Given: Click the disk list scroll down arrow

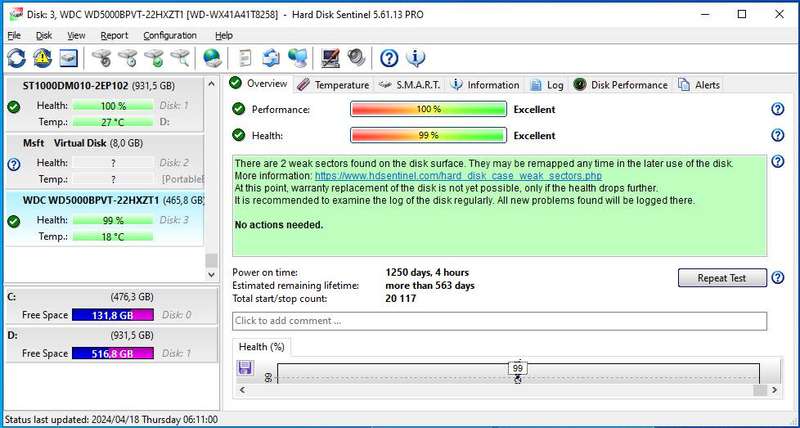Looking at the screenshot, I should click(212, 274).
